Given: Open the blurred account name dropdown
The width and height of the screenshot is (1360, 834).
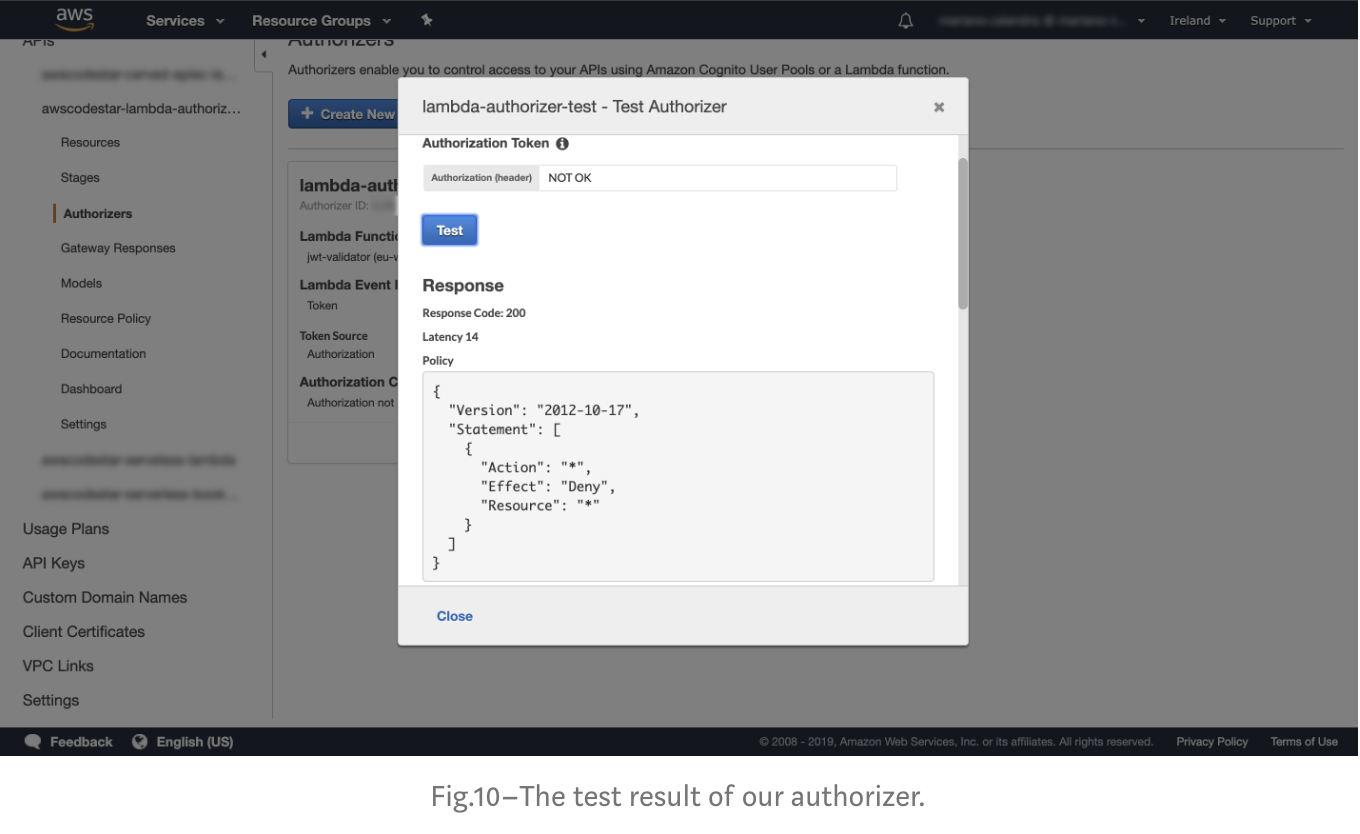Looking at the screenshot, I should pos(1041,20).
